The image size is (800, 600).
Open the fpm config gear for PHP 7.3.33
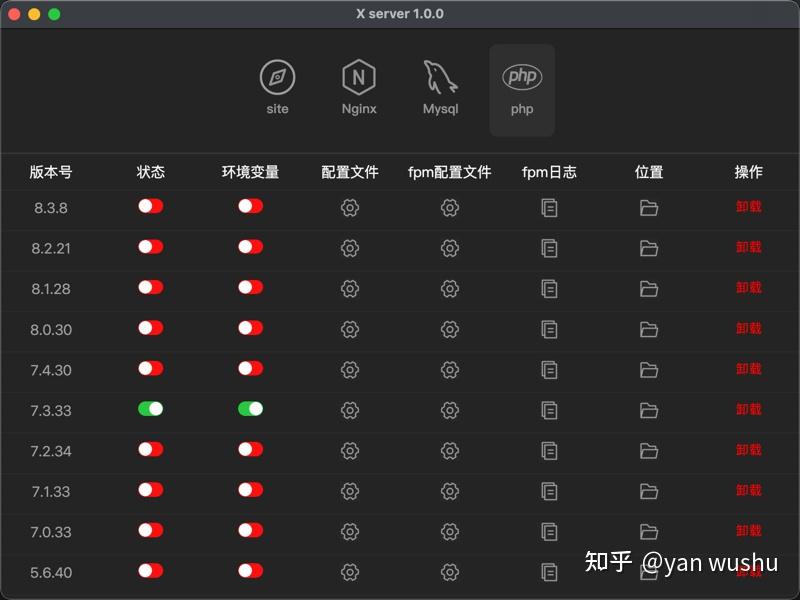pyautogui.click(x=450, y=410)
